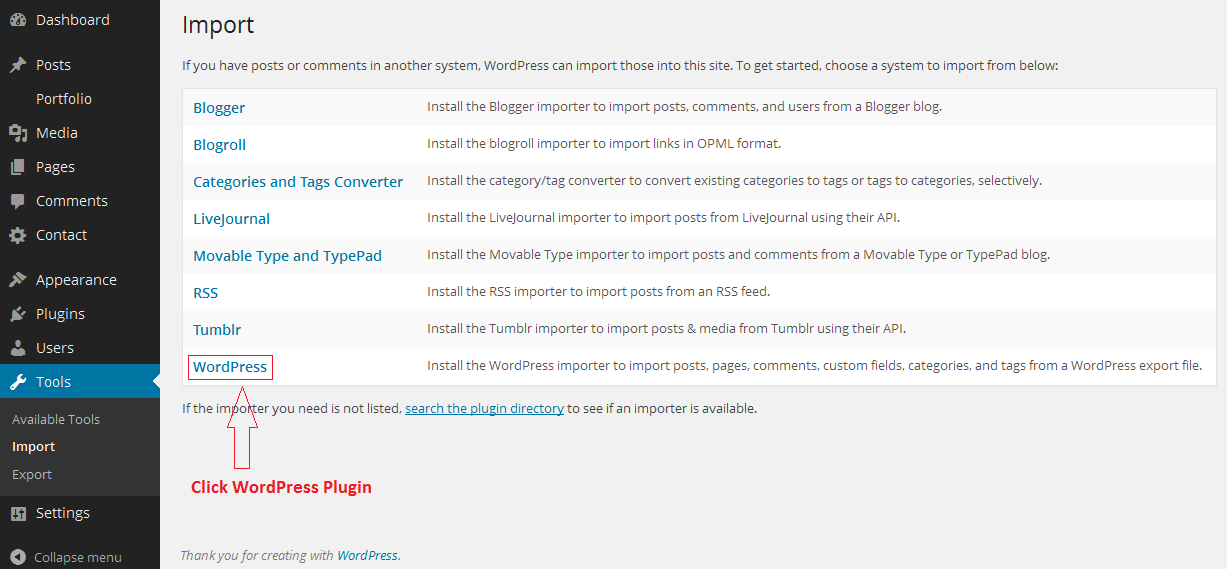Open the WordPress importer link
The width and height of the screenshot is (1227, 569).
[230, 367]
